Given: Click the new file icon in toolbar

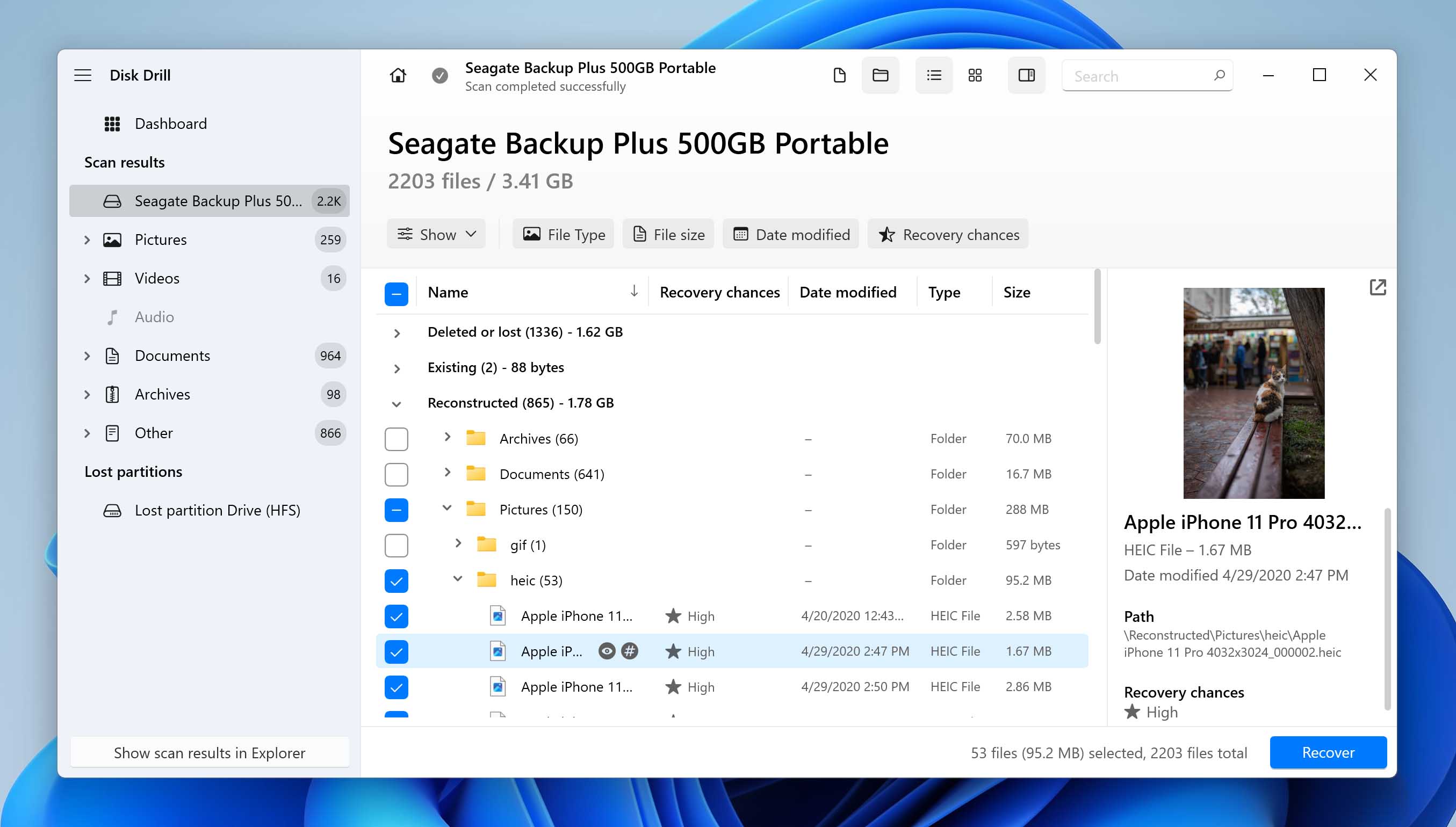Looking at the screenshot, I should tap(839, 75).
